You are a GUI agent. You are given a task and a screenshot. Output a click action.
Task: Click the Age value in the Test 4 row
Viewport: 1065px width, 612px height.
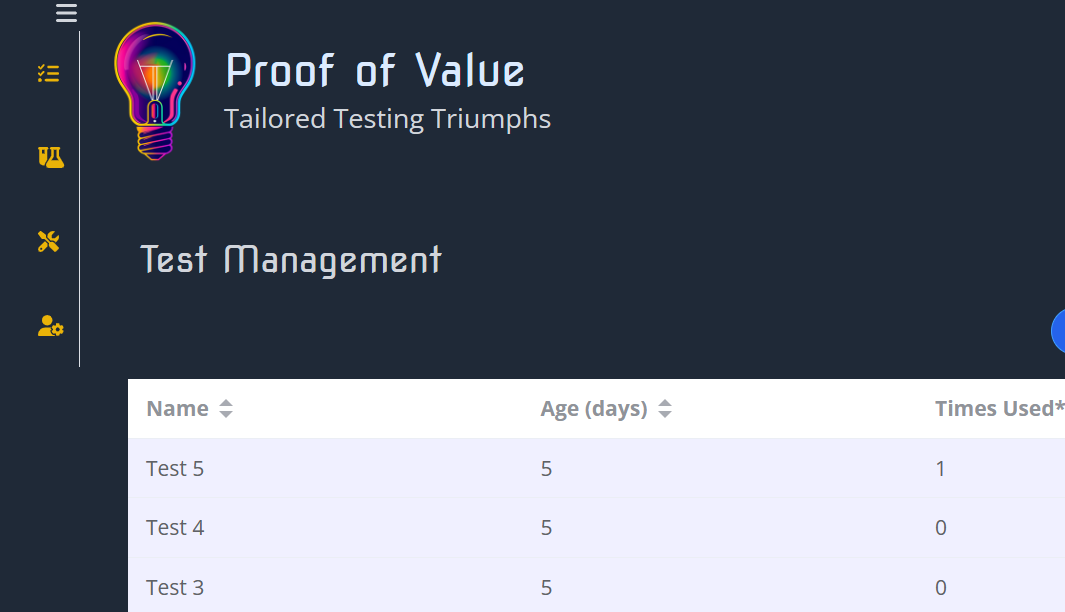pos(546,527)
